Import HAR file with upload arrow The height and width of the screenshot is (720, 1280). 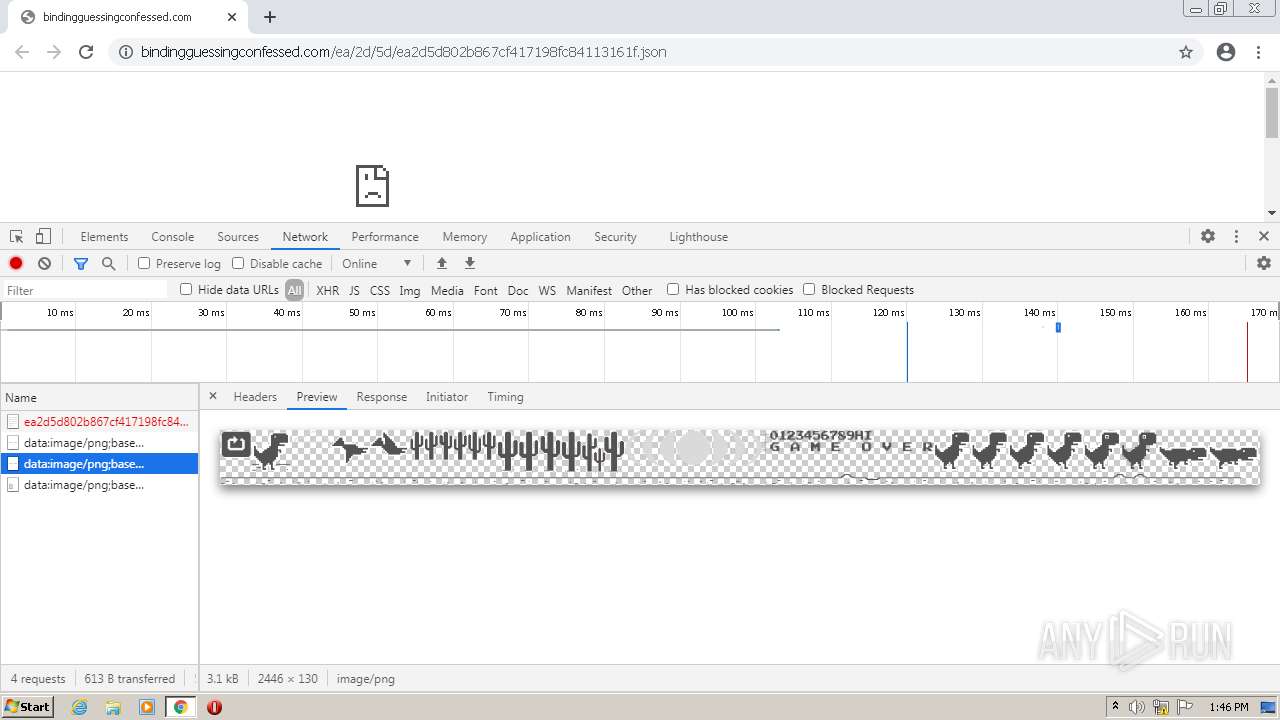coord(441,263)
